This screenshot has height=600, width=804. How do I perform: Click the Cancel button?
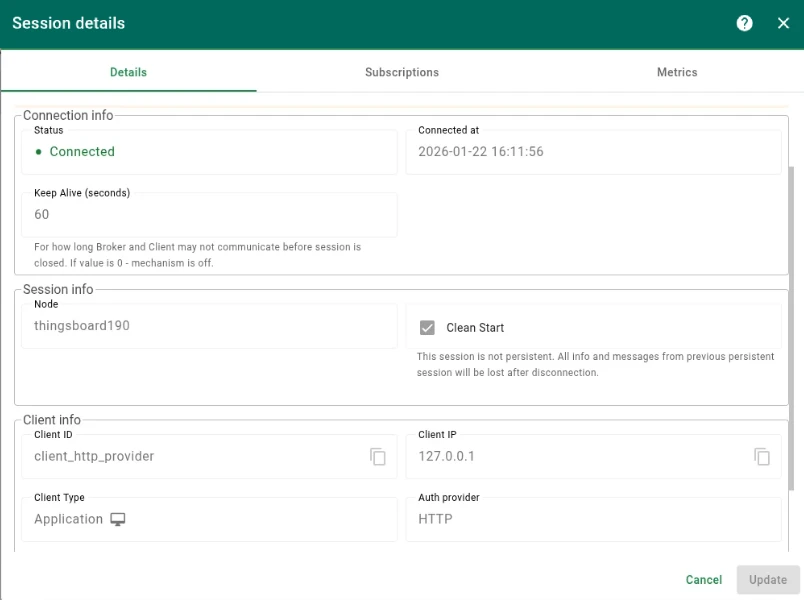pyautogui.click(x=704, y=579)
